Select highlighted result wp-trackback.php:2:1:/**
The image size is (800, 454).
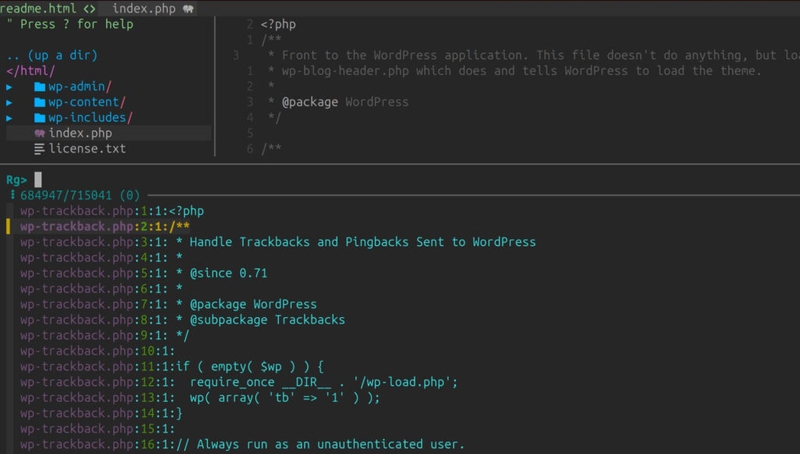coord(105,226)
